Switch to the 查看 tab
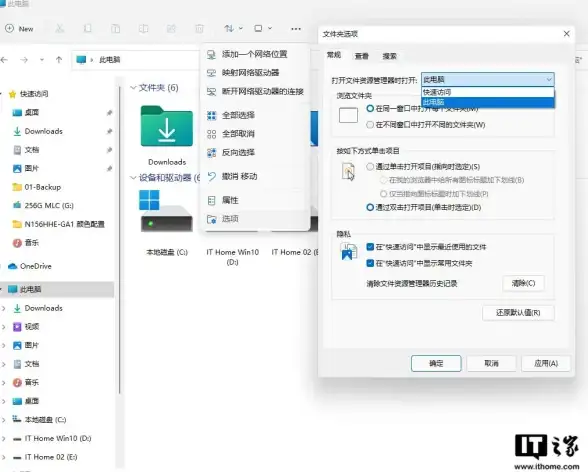The width and height of the screenshot is (588, 472). (x=362, y=56)
